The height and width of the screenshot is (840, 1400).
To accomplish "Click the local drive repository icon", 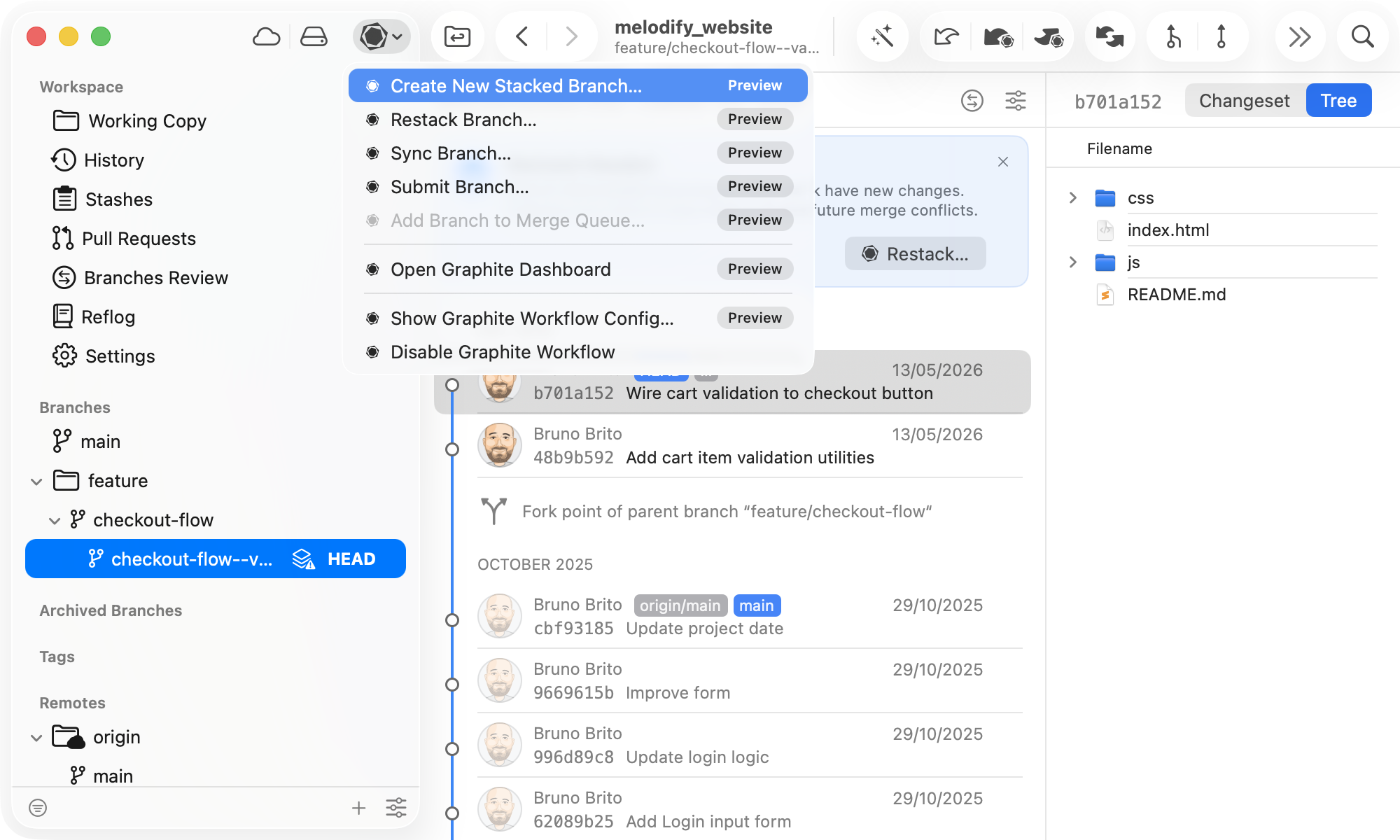I will [314, 36].
